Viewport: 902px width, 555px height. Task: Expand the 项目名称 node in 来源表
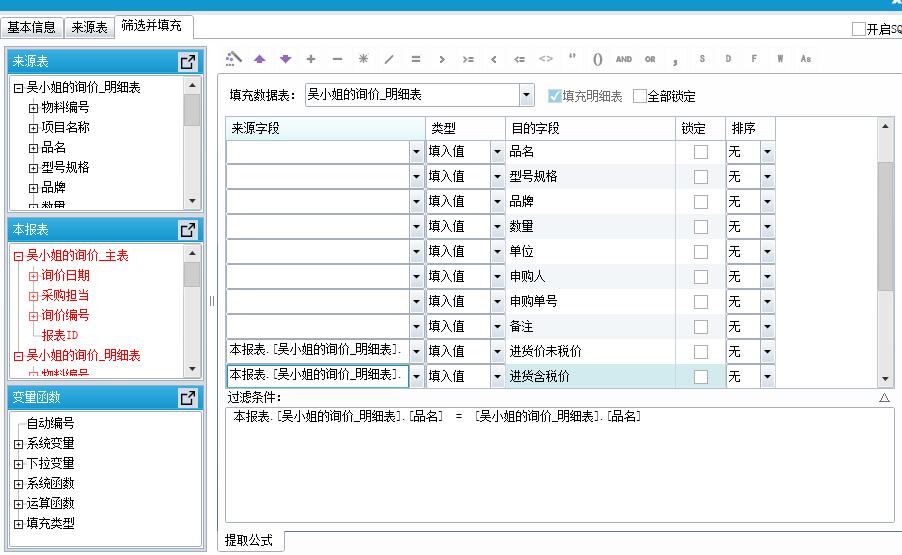tap(33, 128)
